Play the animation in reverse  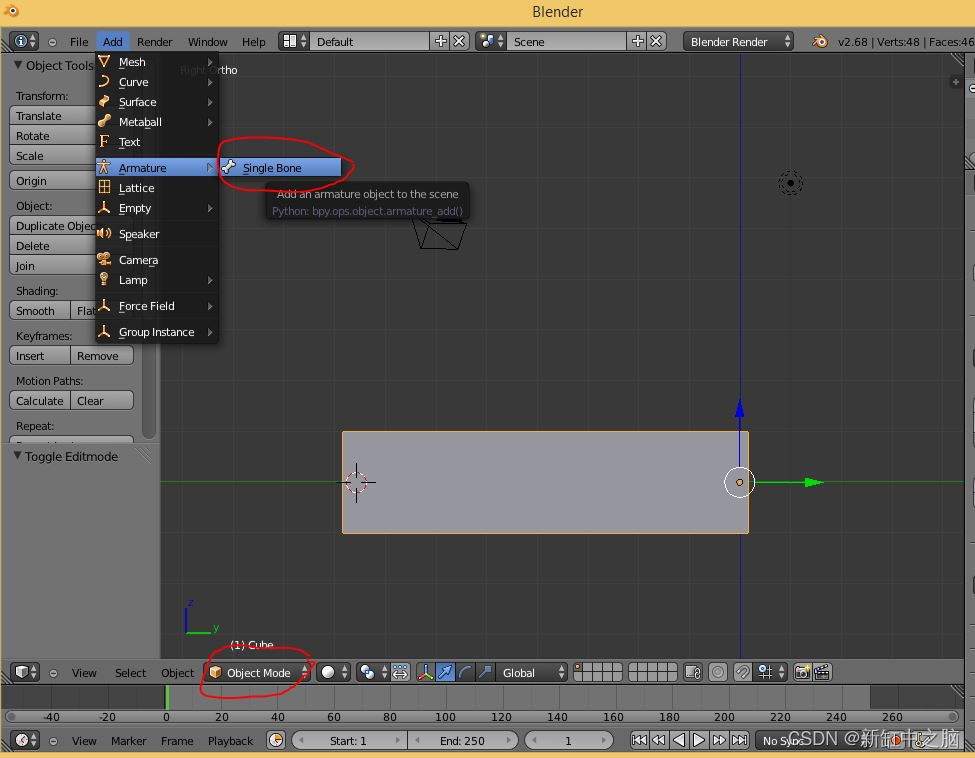coord(679,741)
